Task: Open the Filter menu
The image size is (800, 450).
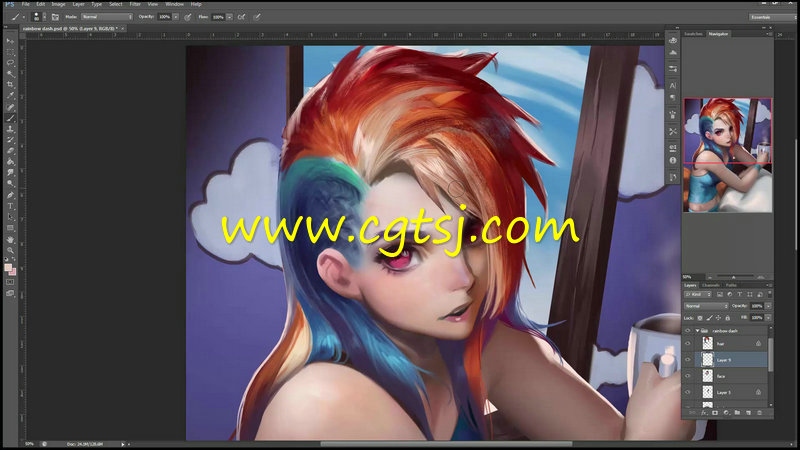Action: pyautogui.click(x=135, y=4)
